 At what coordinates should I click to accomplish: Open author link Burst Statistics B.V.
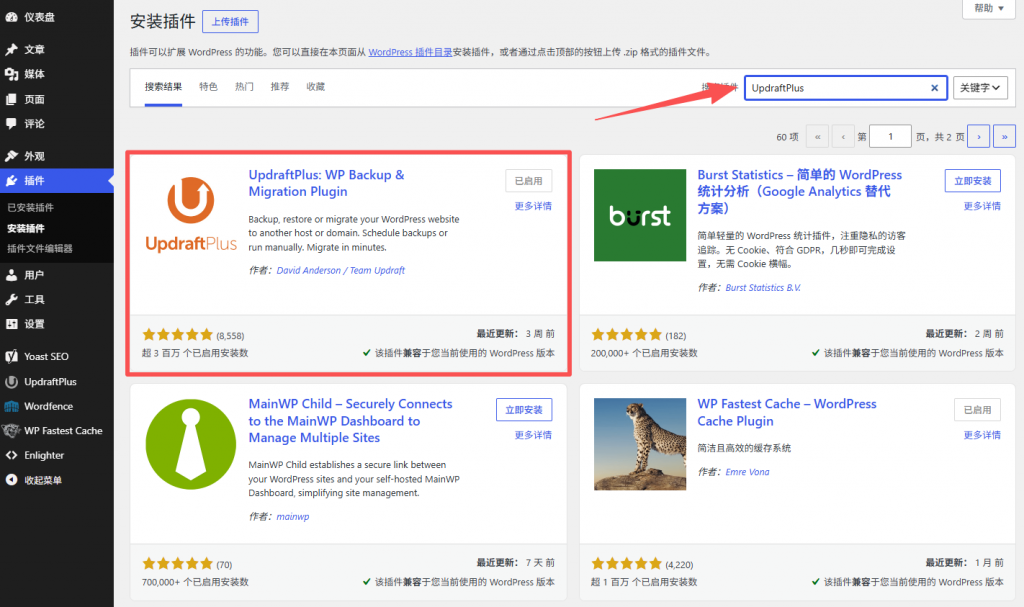763,287
